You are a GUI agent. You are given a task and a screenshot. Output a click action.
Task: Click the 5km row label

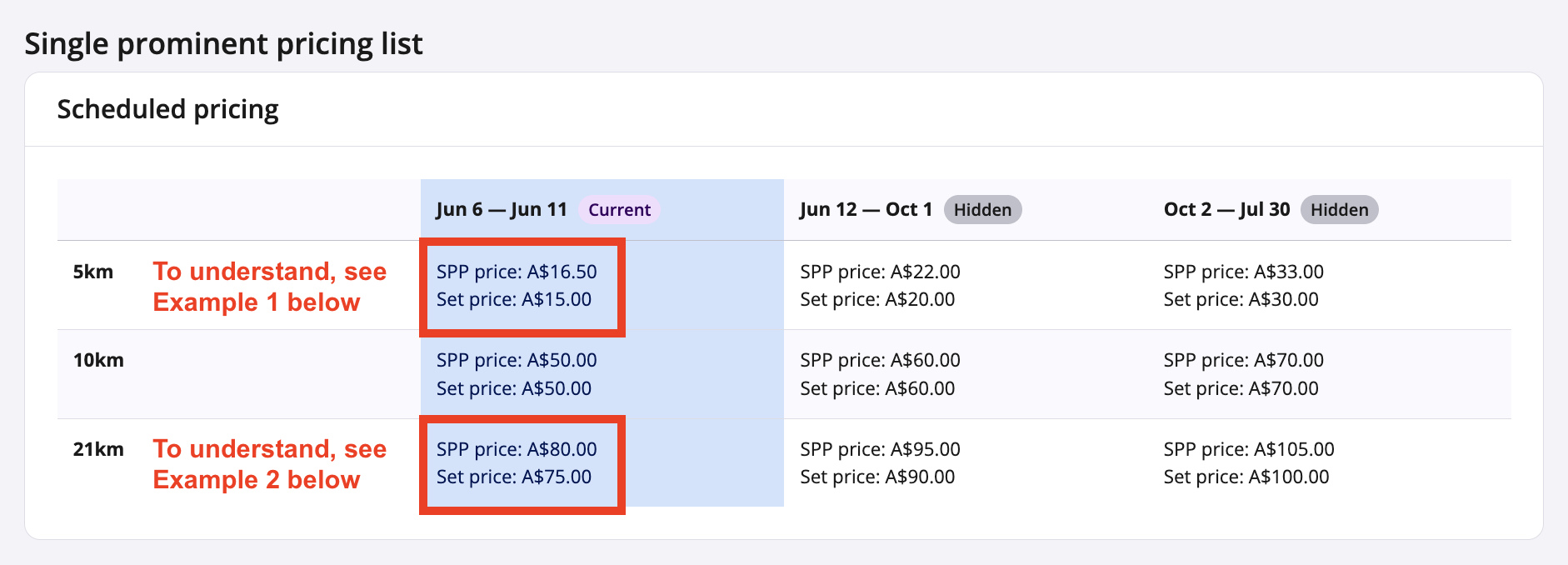[93, 272]
